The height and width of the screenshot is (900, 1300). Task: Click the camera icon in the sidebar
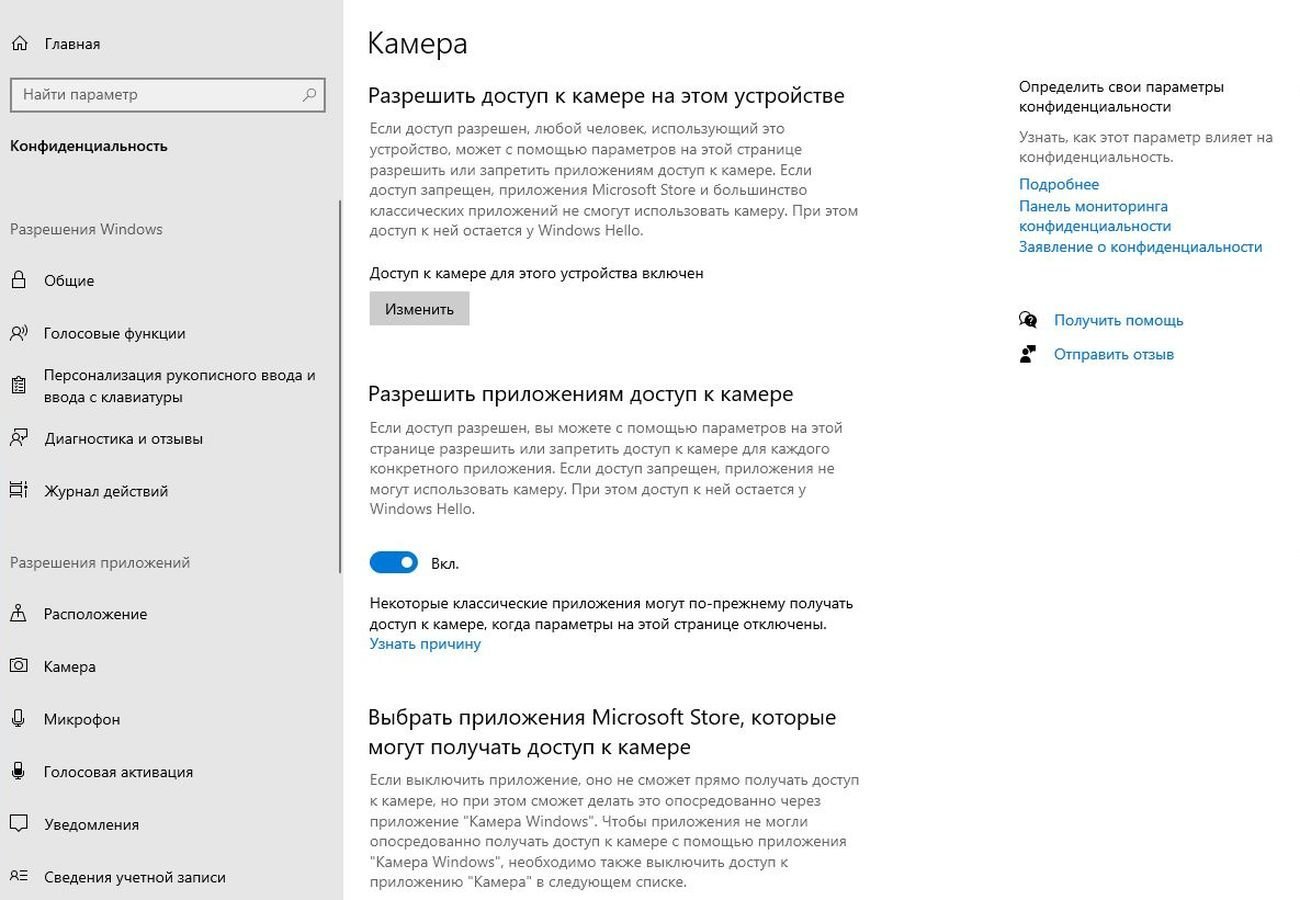pos(19,666)
